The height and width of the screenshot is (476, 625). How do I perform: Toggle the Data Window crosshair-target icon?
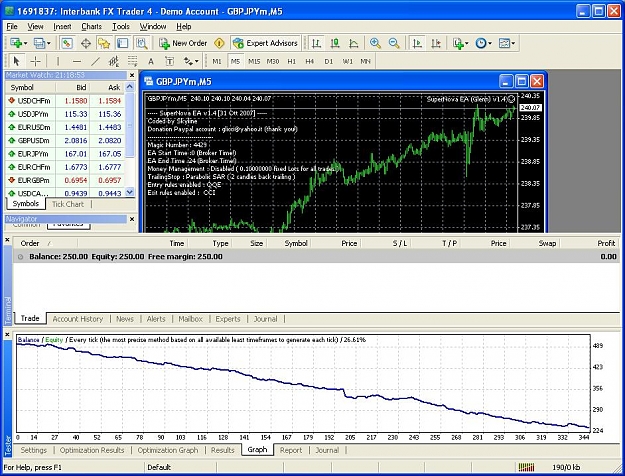pyautogui.click(x=86, y=43)
